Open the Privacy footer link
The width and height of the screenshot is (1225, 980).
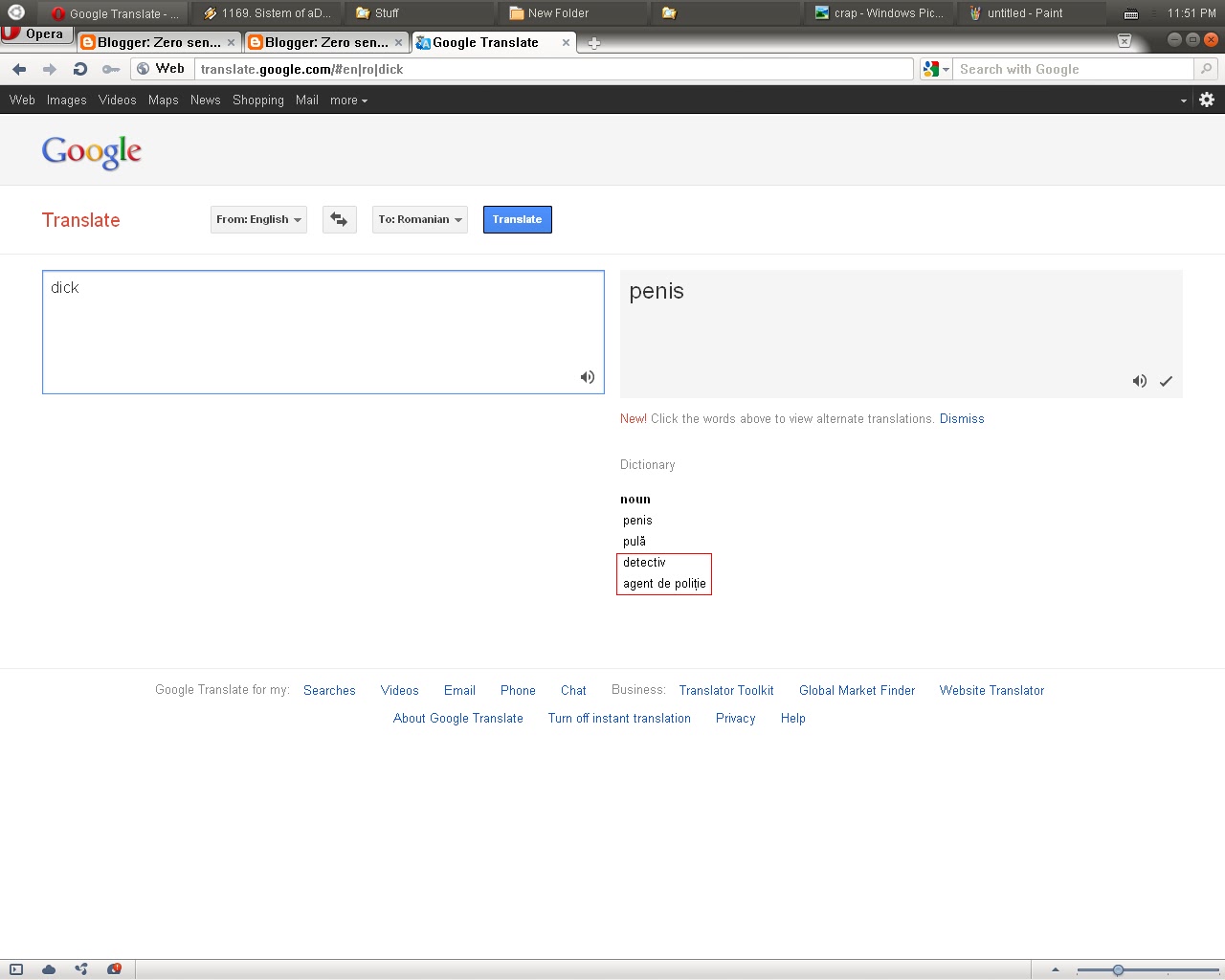pos(735,718)
